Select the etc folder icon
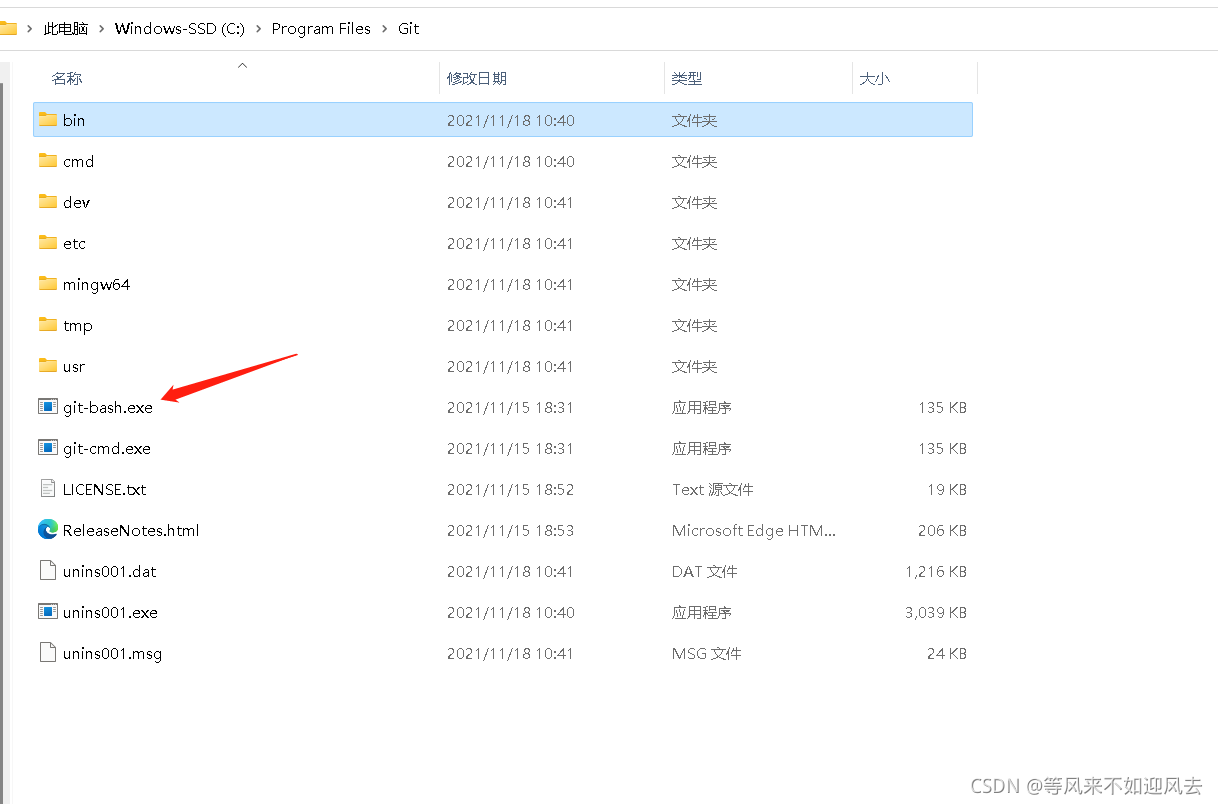The height and width of the screenshot is (804, 1218). coord(48,242)
